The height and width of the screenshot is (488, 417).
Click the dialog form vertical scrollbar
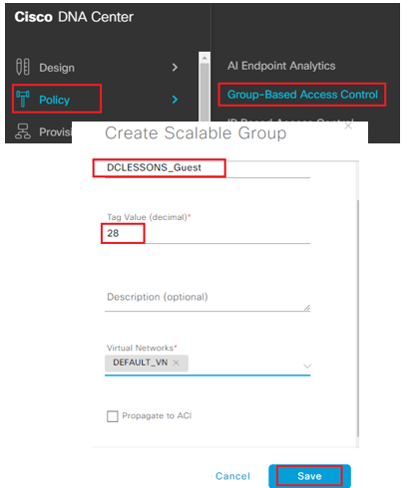point(358,318)
